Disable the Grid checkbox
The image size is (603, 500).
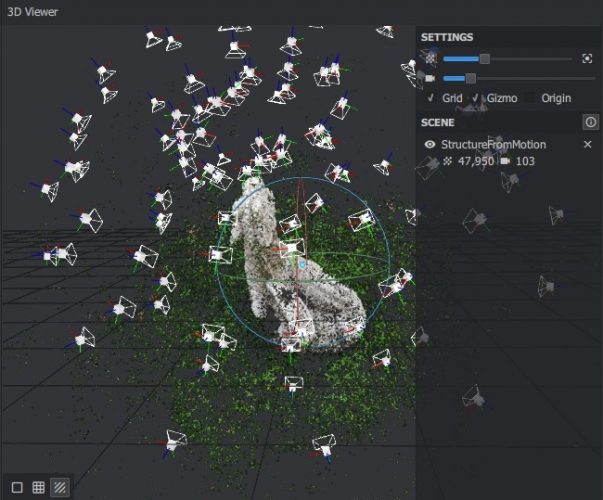click(x=430, y=98)
